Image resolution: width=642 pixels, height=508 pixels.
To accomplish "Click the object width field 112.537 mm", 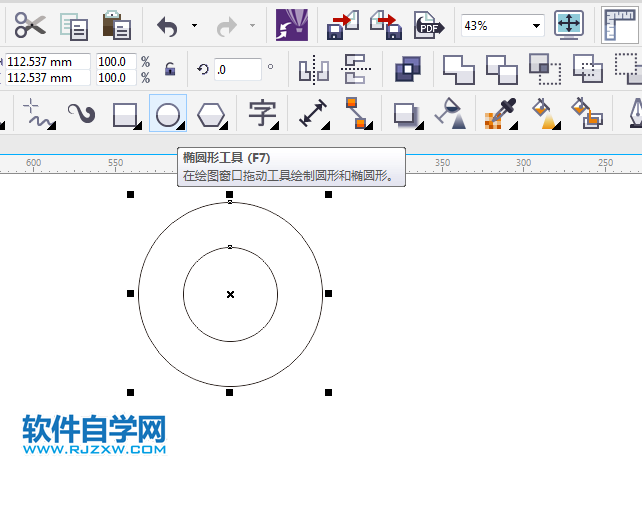I will coord(47,62).
